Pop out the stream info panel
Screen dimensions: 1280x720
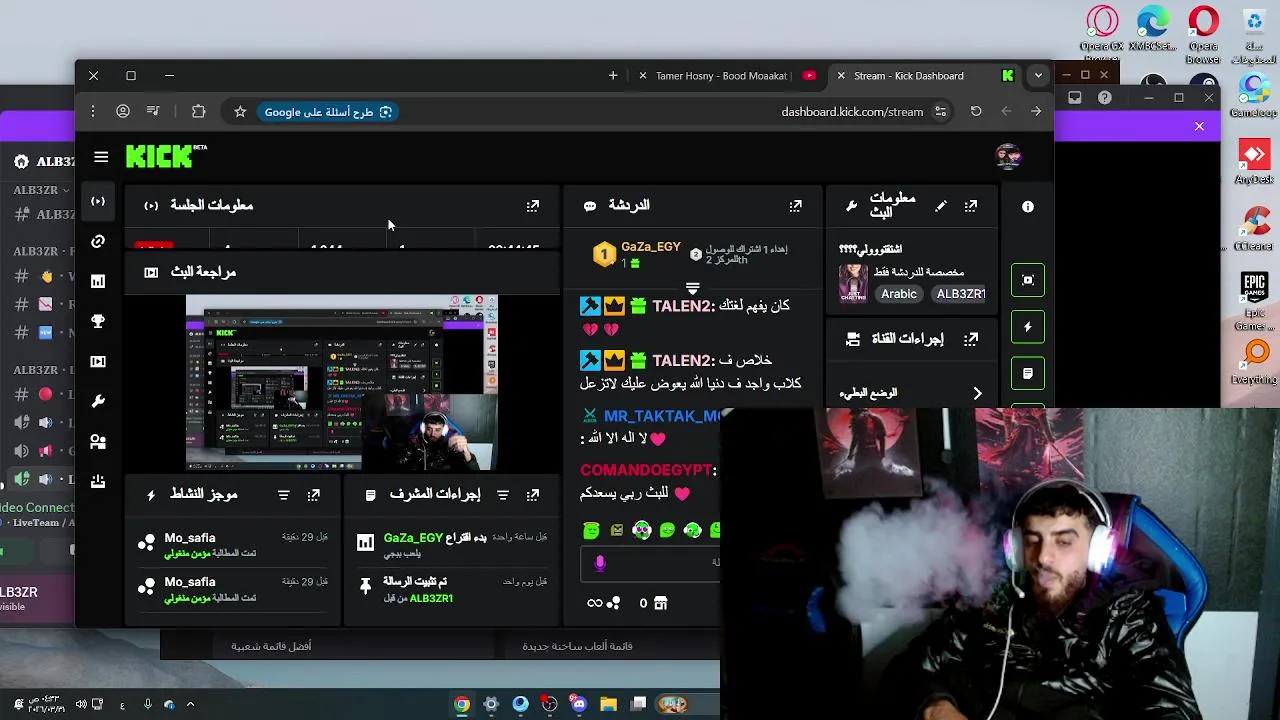click(971, 206)
